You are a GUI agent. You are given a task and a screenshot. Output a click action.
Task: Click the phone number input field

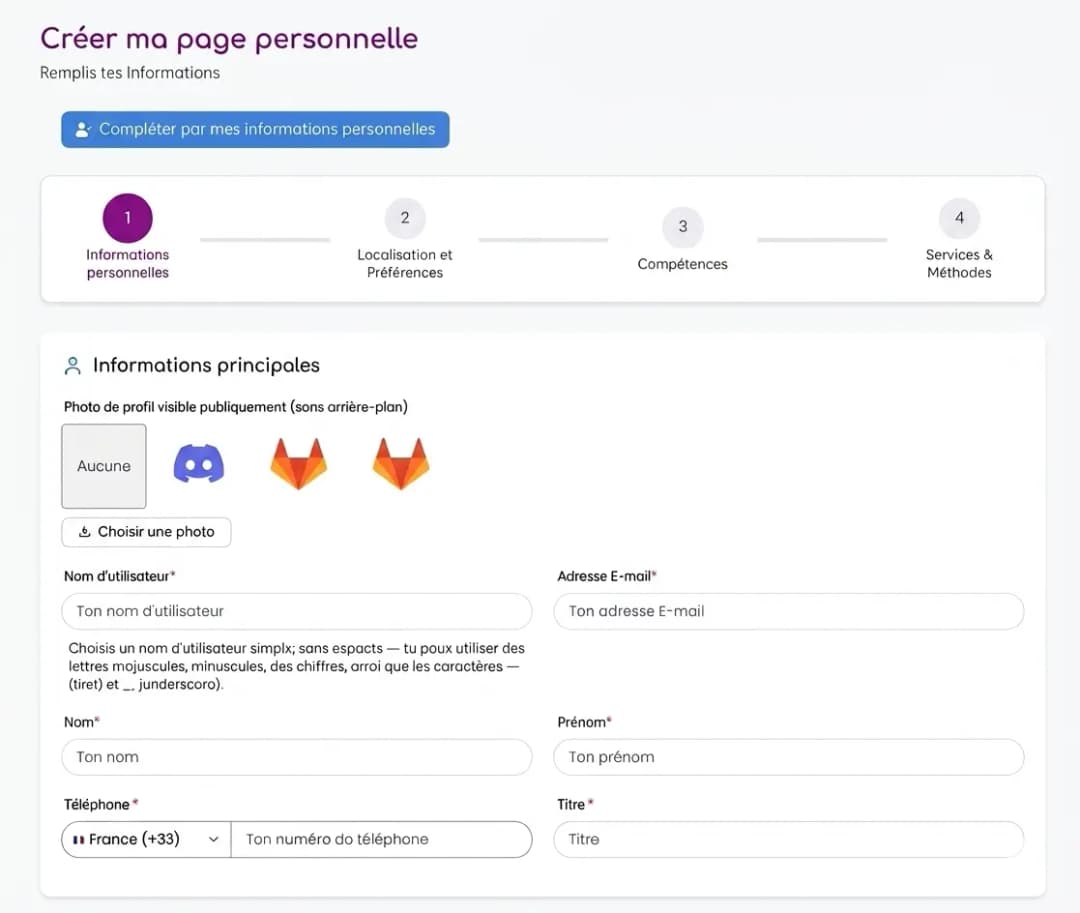click(x=381, y=839)
